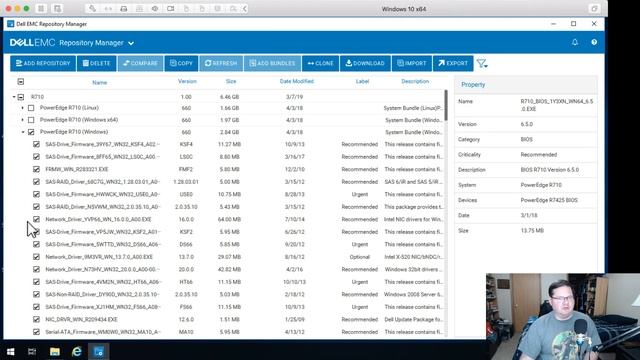Collapse the PowerEdge R710 (Windows) bundle

23,132
